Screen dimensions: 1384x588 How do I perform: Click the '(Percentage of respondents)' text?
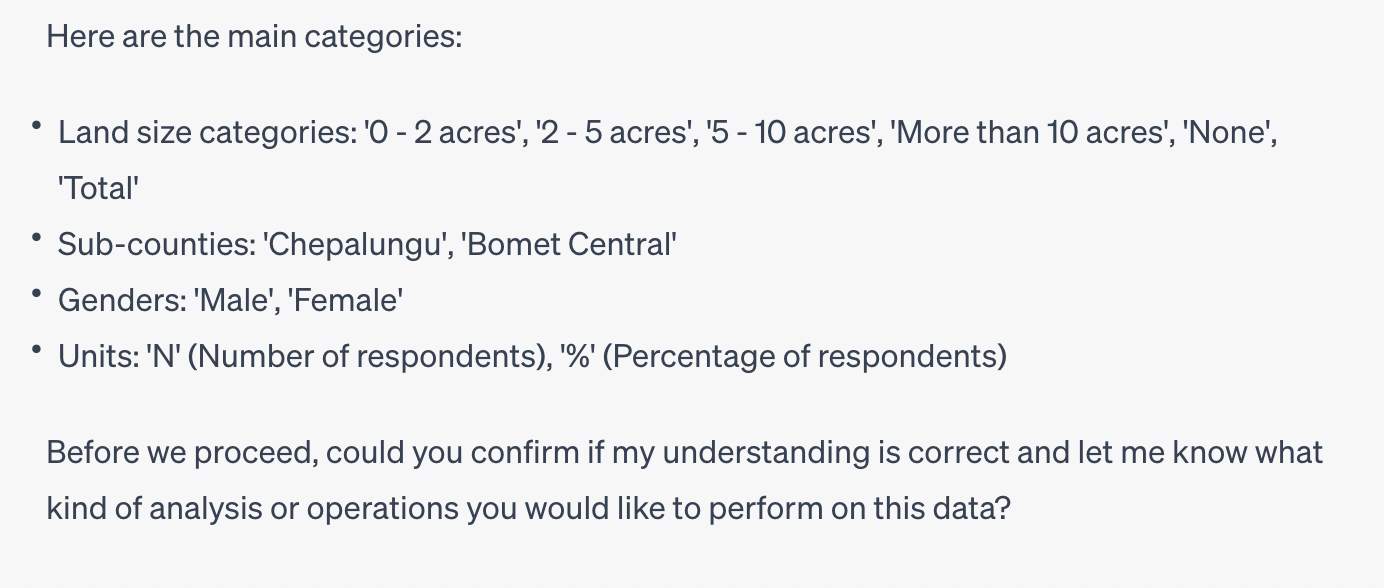tap(804, 356)
